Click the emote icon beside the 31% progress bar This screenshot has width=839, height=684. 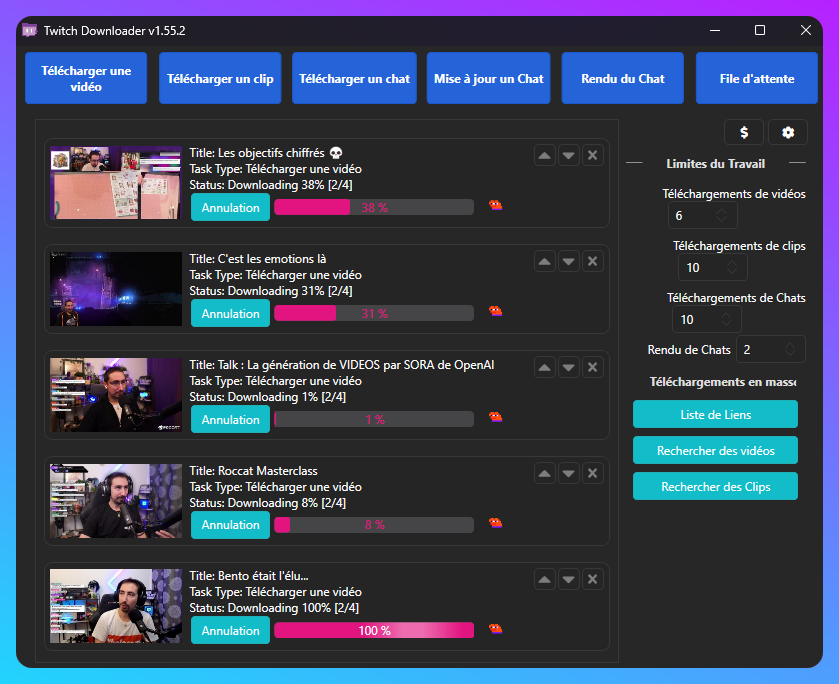(x=495, y=311)
